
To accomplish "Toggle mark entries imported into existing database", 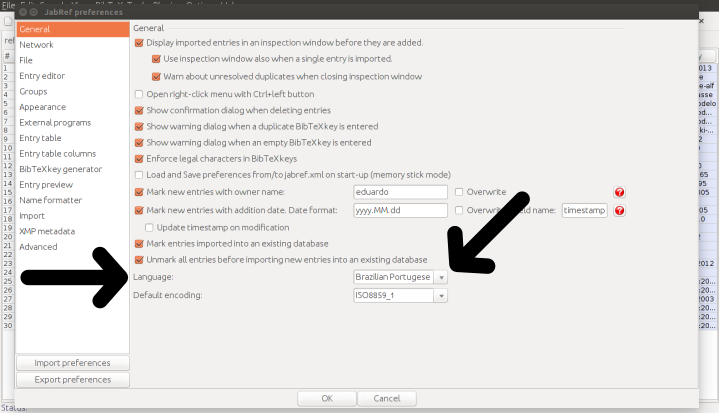I will (x=139, y=244).
